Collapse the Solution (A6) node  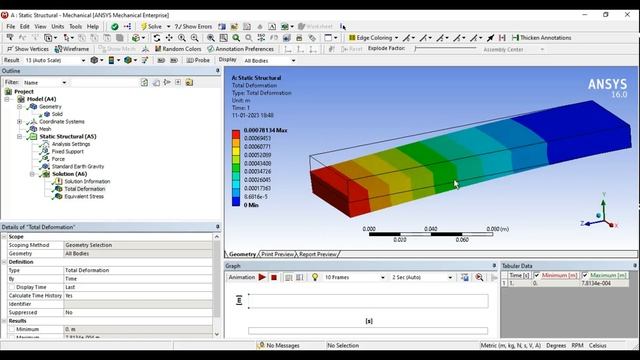[32, 174]
